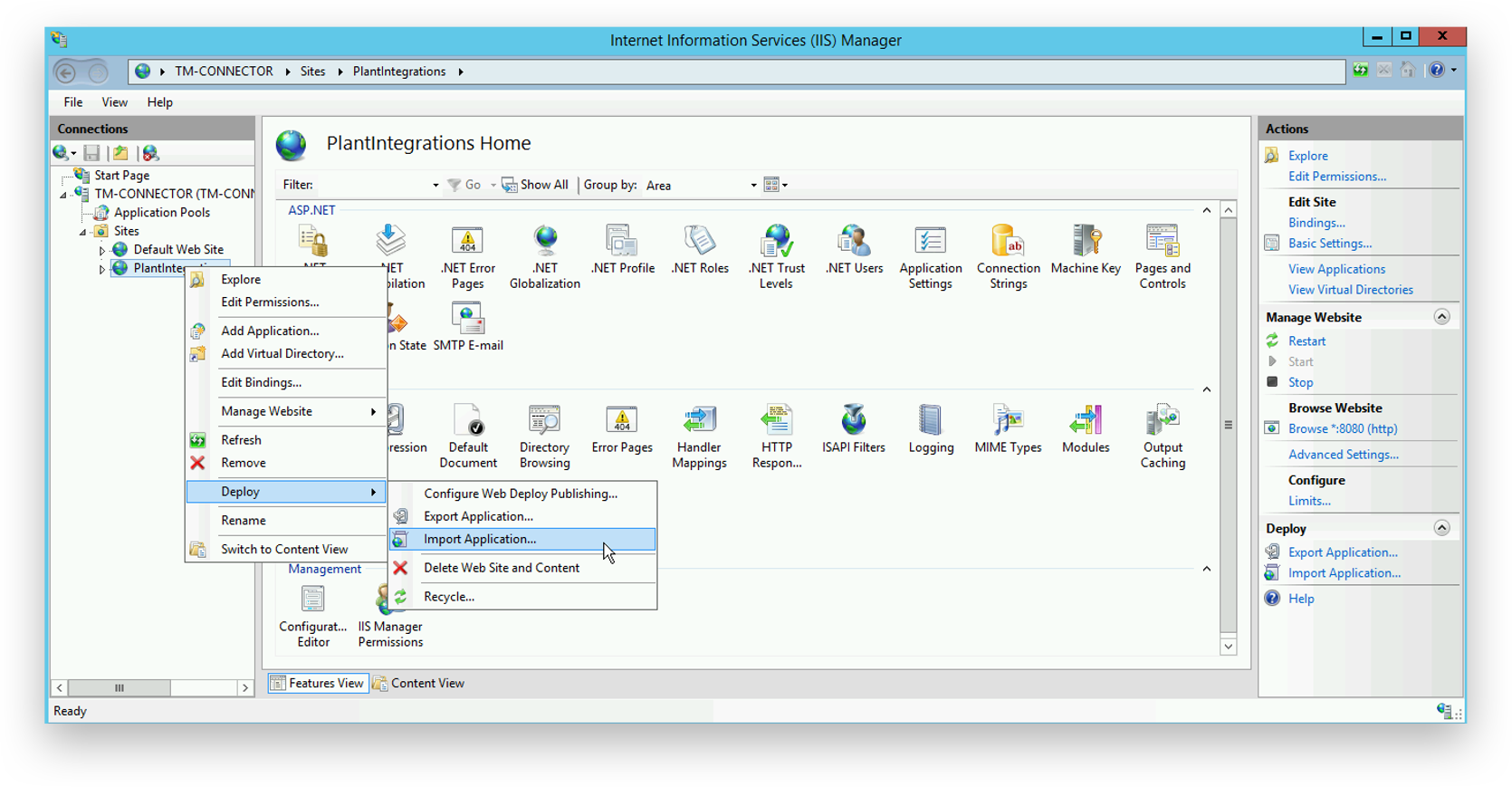Open the Machine Key feature

(1085, 249)
